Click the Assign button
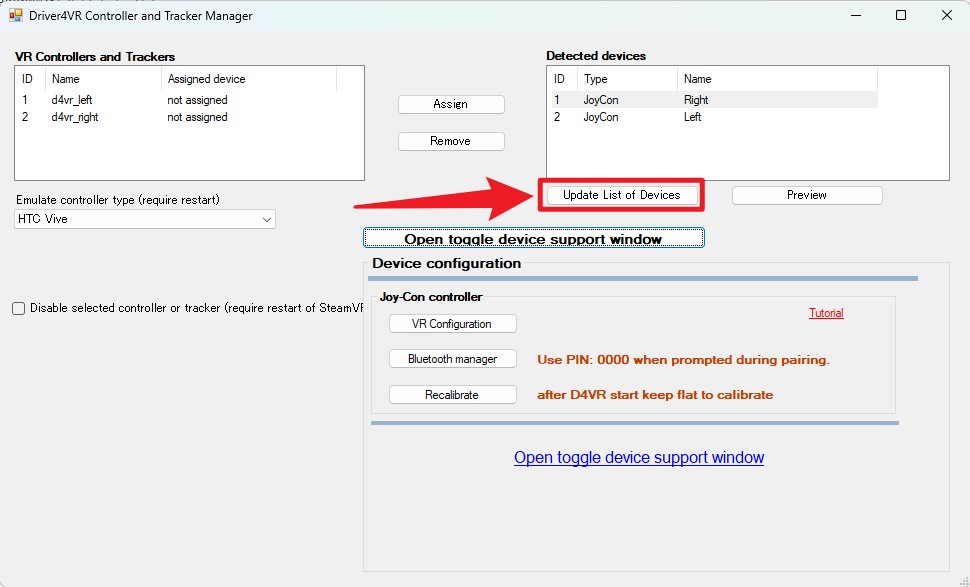Viewport: 970px width, 587px height. [x=451, y=105]
